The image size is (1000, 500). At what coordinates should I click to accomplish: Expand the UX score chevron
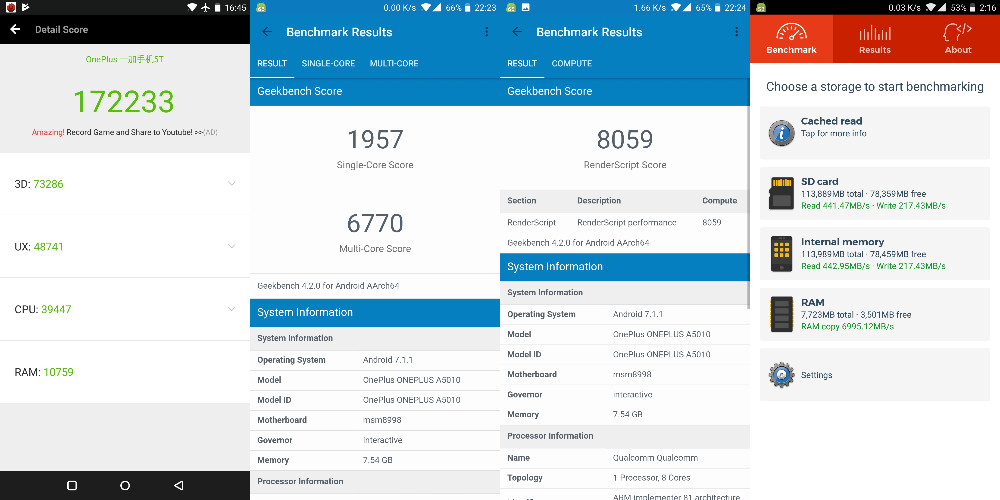pyautogui.click(x=232, y=246)
